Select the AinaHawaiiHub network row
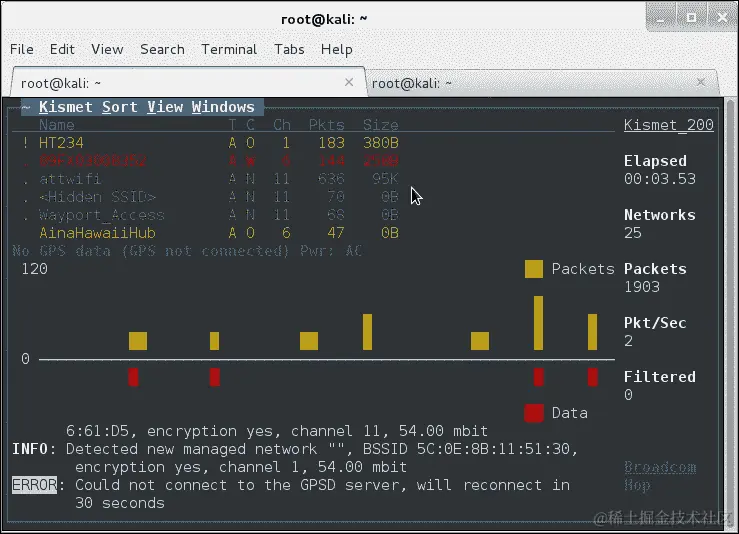Screen dimensions: 739x534 211,233
